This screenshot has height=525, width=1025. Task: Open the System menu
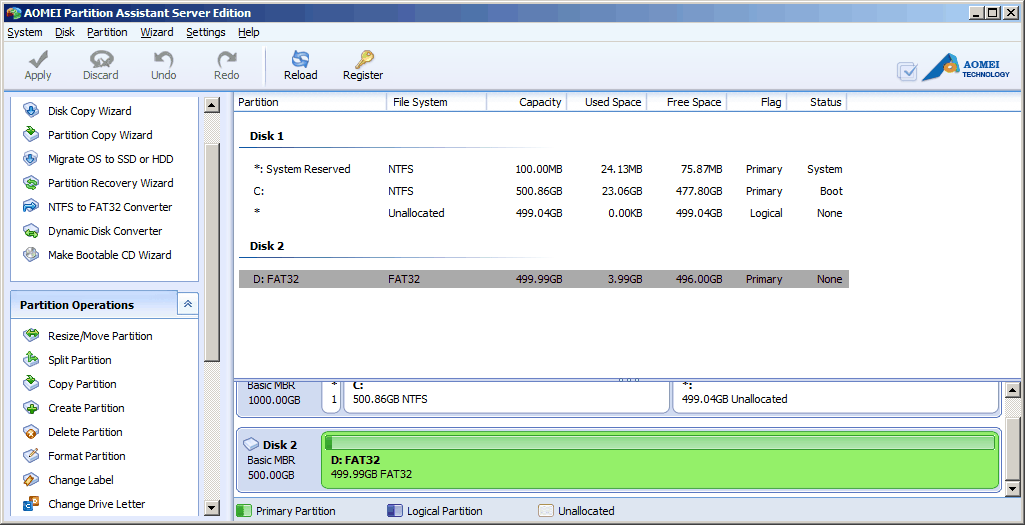coord(25,32)
